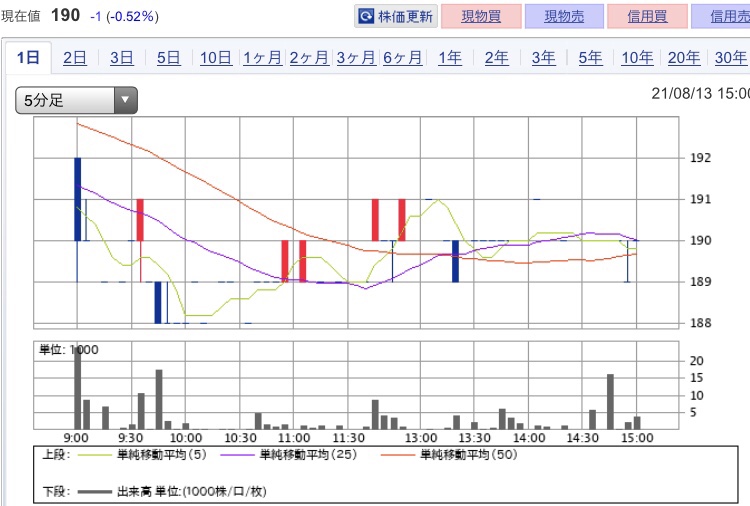This screenshot has height=506, width=750.
Task: Show the 20年 chart range
Action: point(684,58)
